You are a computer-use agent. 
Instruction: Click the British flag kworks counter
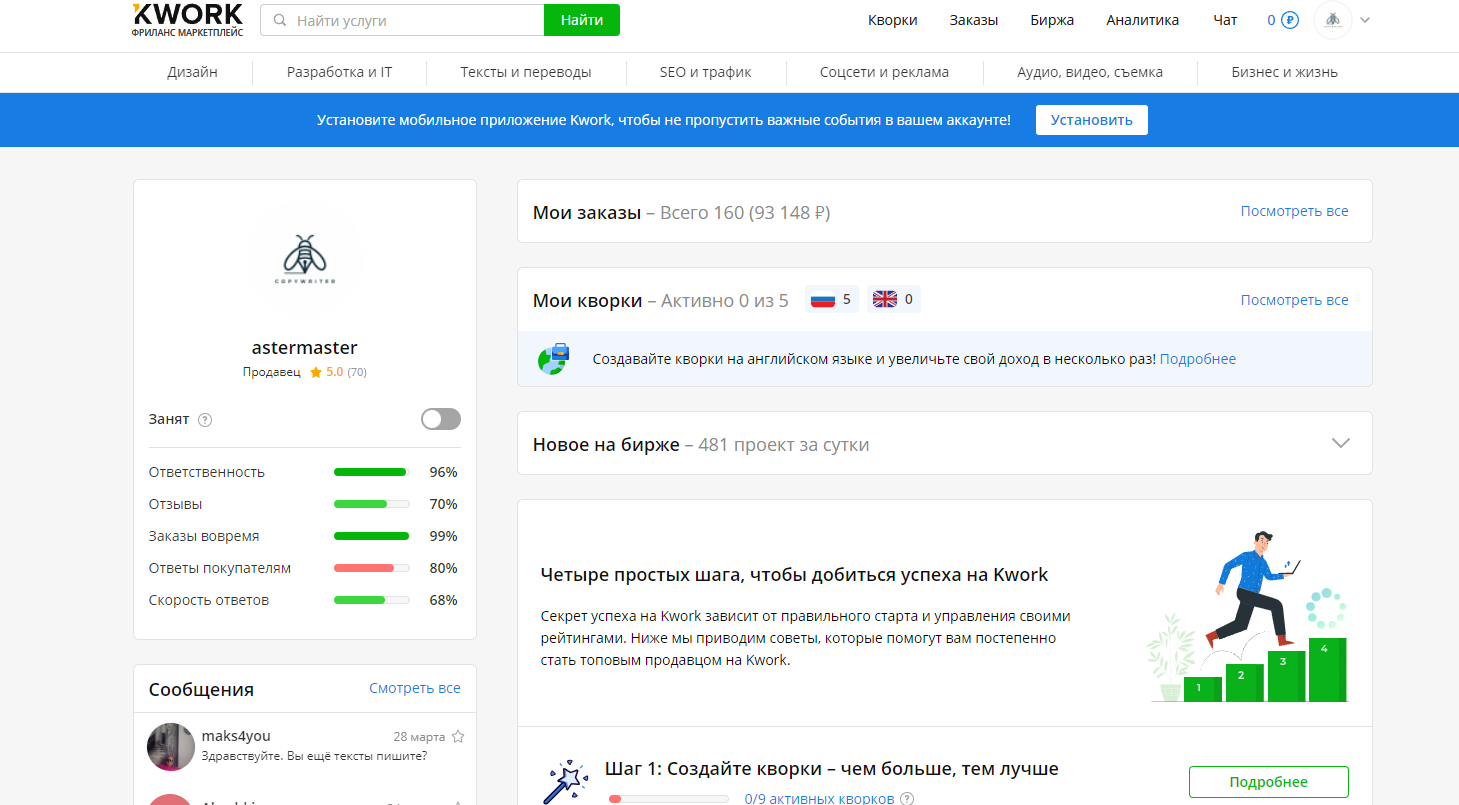click(894, 299)
